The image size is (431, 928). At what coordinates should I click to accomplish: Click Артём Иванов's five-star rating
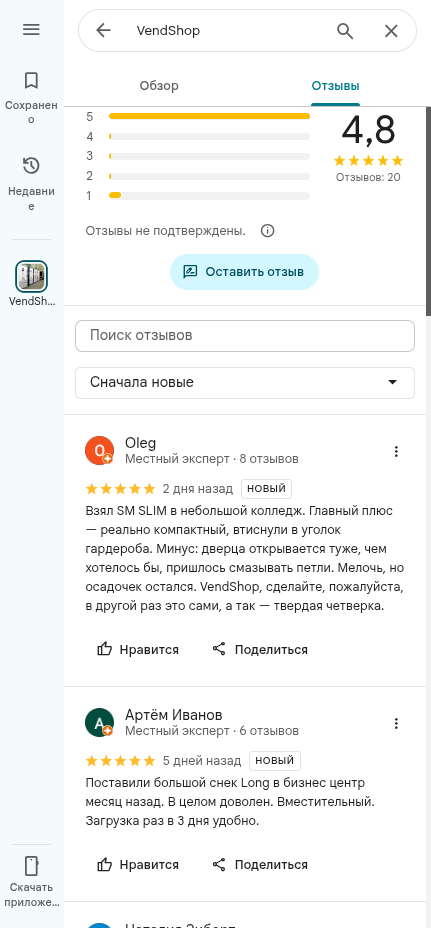click(120, 761)
